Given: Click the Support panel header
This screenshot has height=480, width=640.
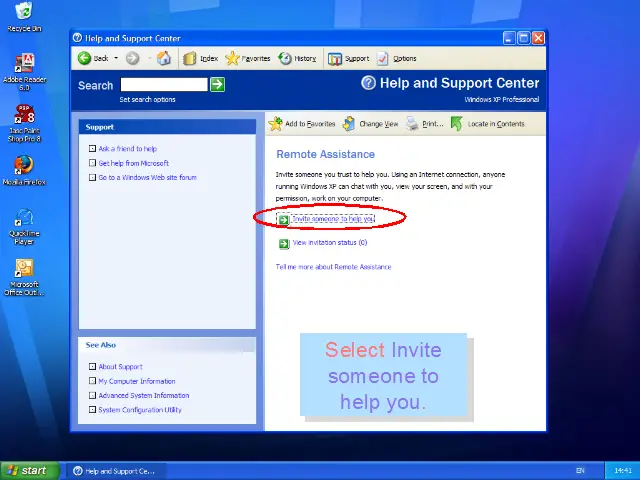Looking at the screenshot, I should click(x=167, y=127).
